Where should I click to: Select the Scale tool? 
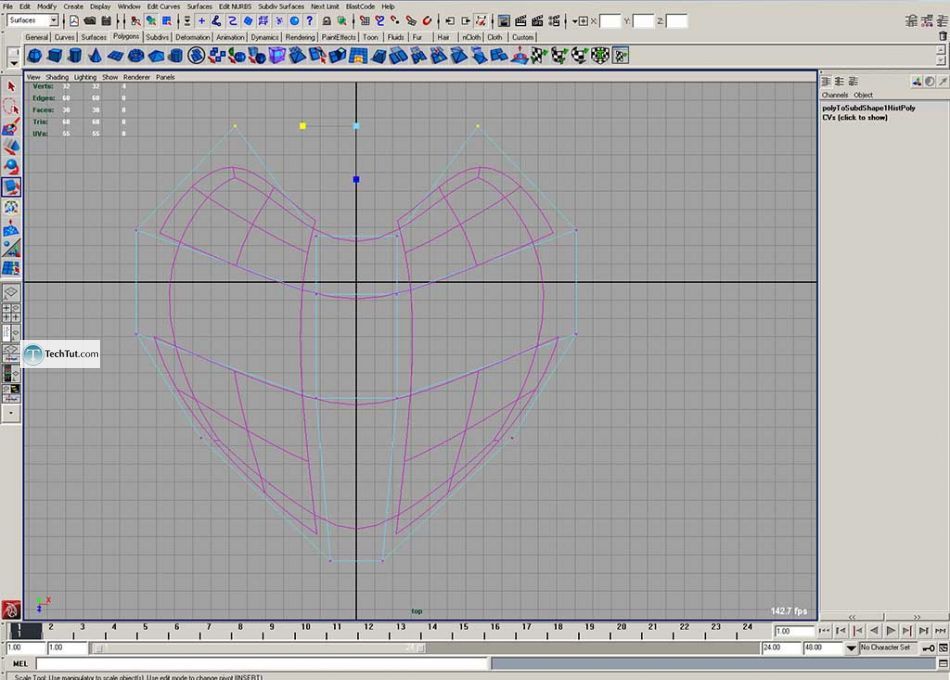point(11,187)
